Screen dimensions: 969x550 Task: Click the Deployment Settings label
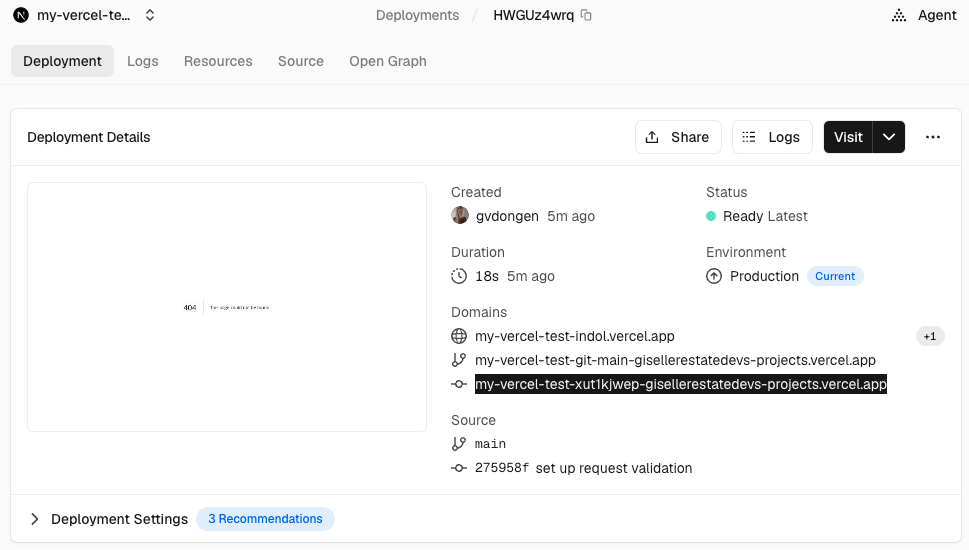pos(119,519)
